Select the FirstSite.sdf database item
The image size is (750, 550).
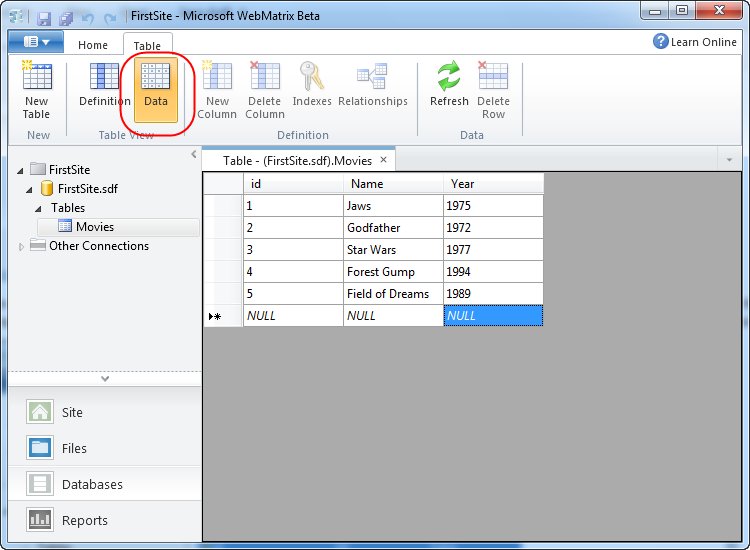click(79, 188)
